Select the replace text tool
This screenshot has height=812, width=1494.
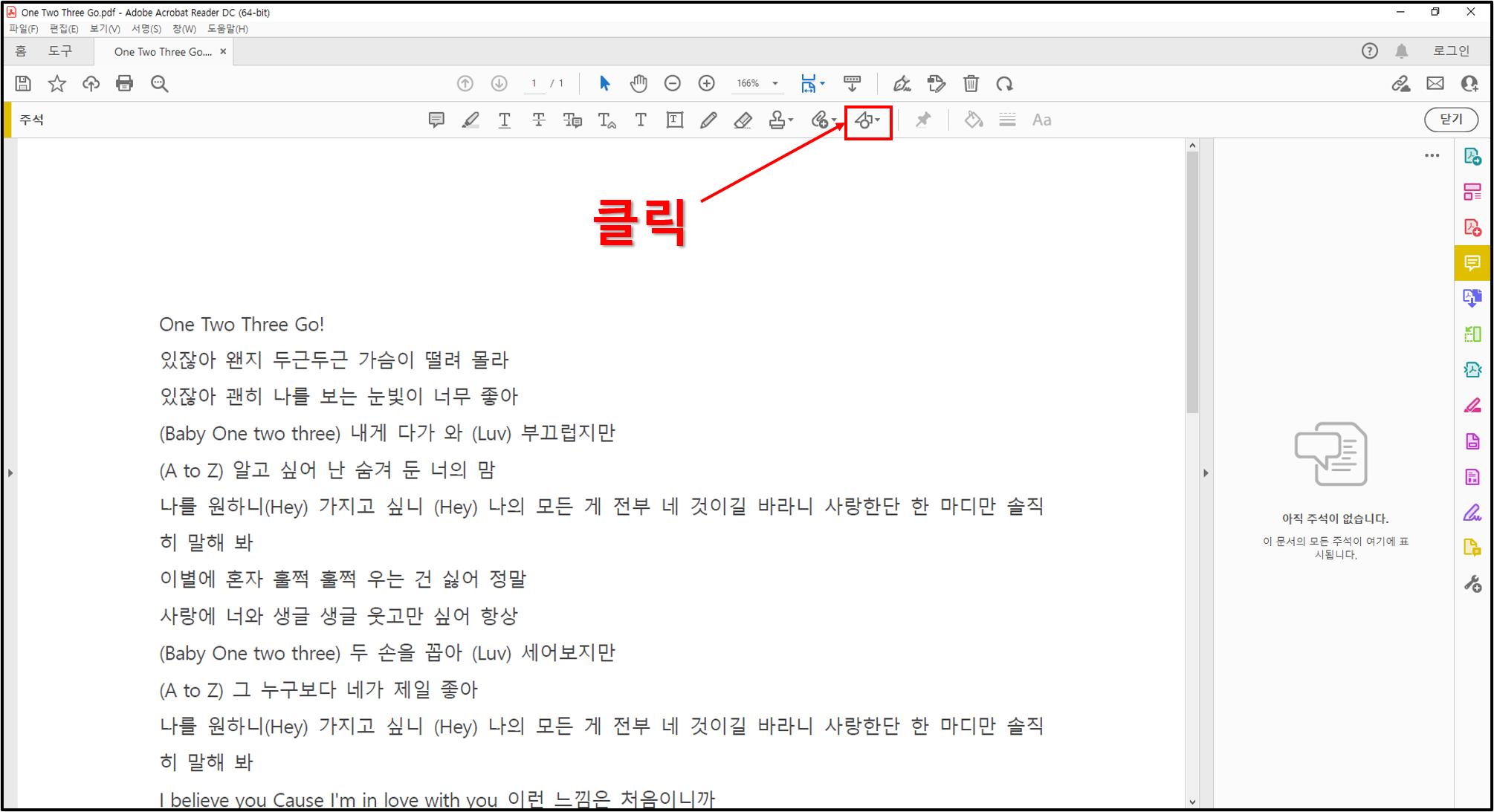click(x=572, y=120)
